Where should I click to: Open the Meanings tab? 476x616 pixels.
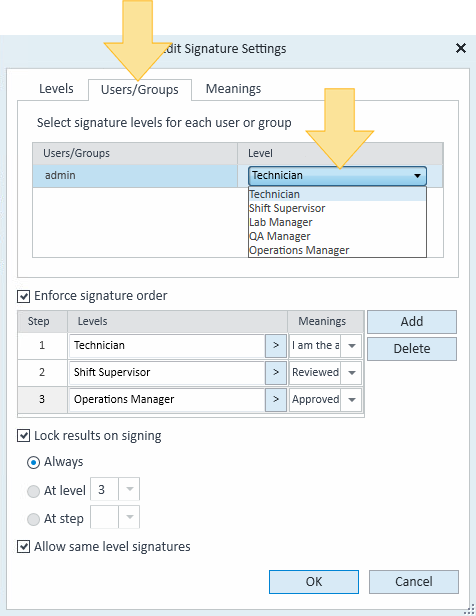(x=233, y=89)
